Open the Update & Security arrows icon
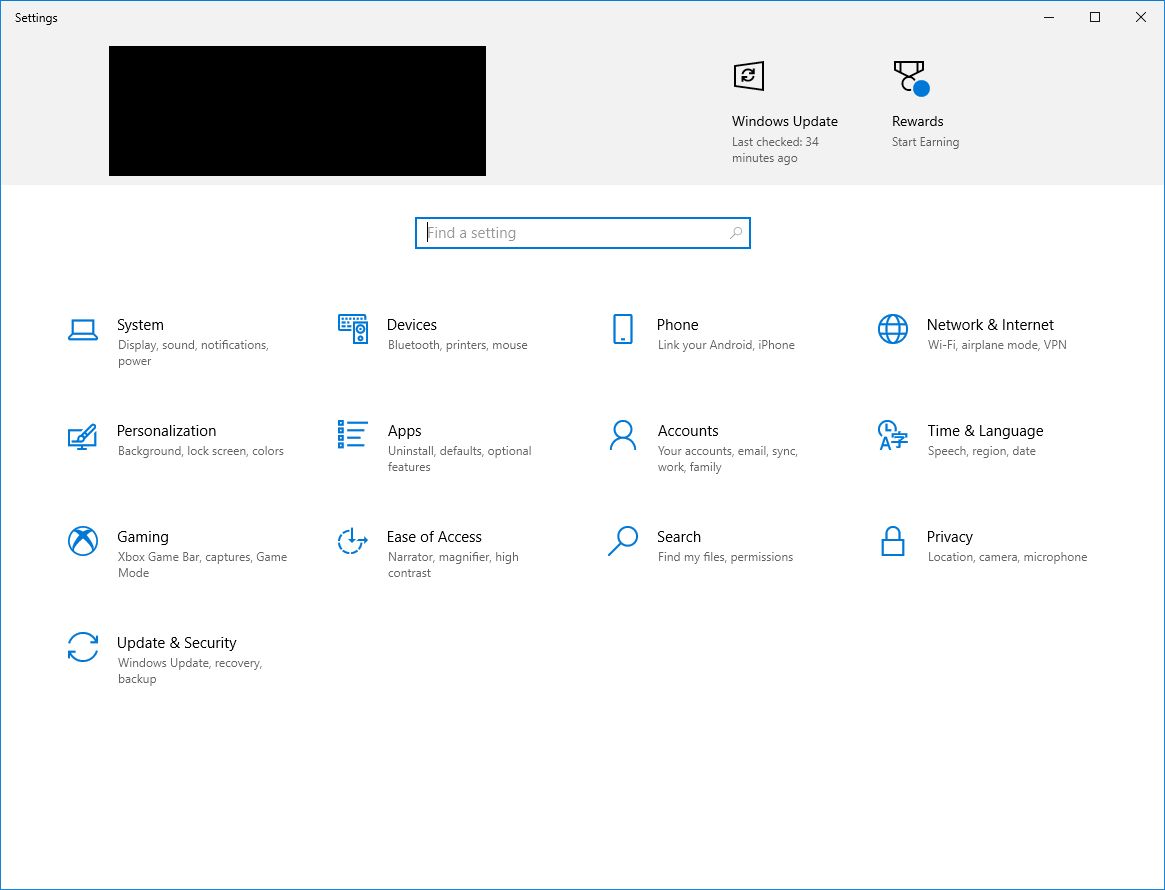This screenshot has height=890, width=1165. [x=82, y=647]
